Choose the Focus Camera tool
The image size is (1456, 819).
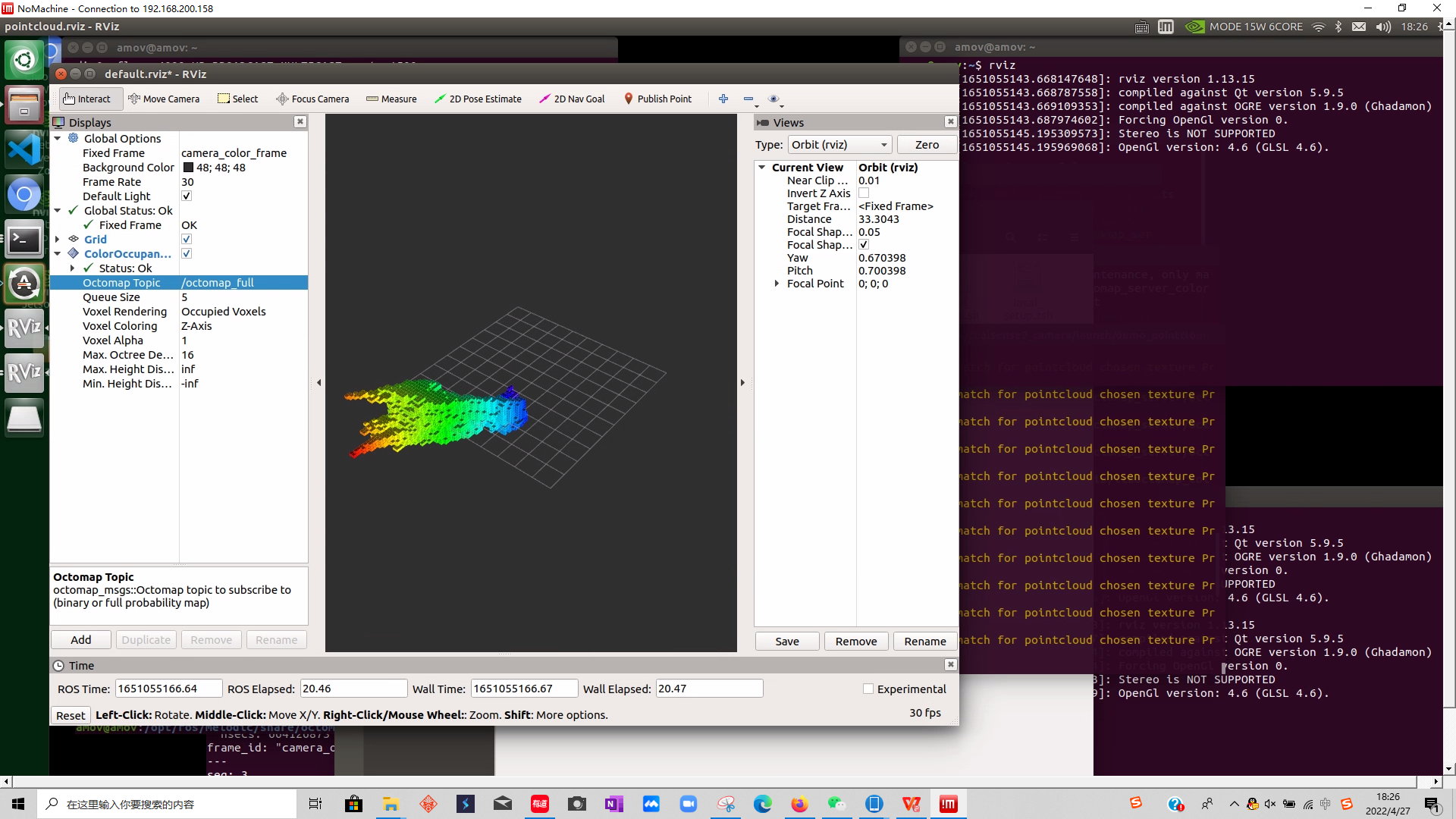312,99
